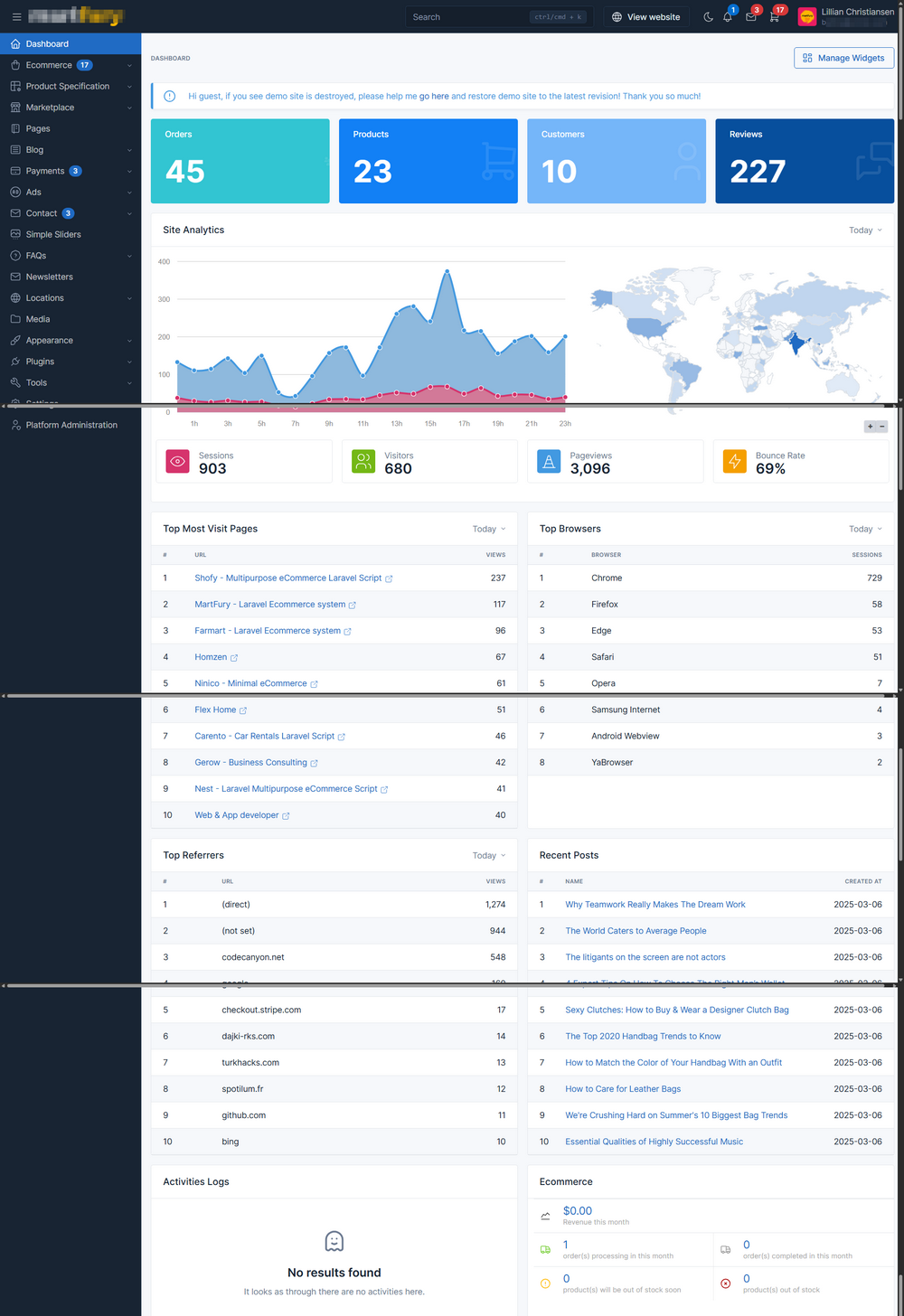Image resolution: width=904 pixels, height=1316 pixels.
Task: Open notifications via the bell icon
Action: coord(728,16)
